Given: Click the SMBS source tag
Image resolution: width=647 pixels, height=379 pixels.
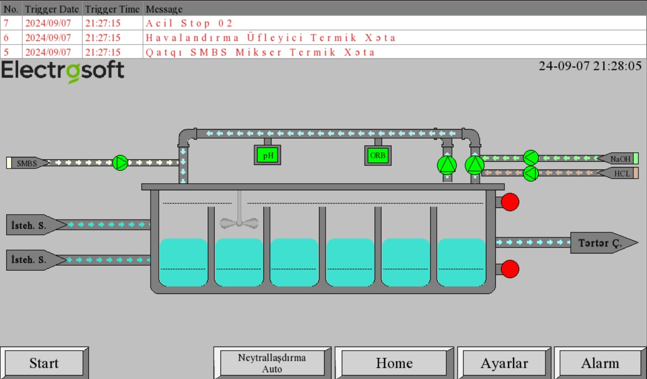Looking at the screenshot, I should click(28, 163).
